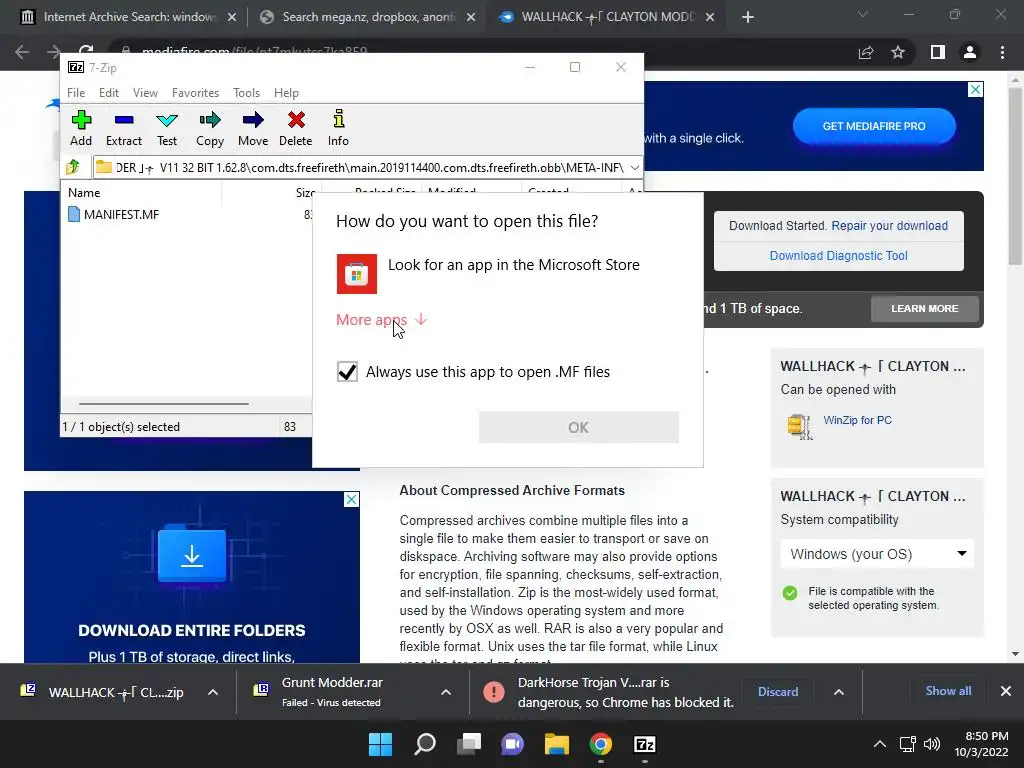
Task: Click the MediaFire page vertical scrollbar
Action: (x=1015, y=176)
